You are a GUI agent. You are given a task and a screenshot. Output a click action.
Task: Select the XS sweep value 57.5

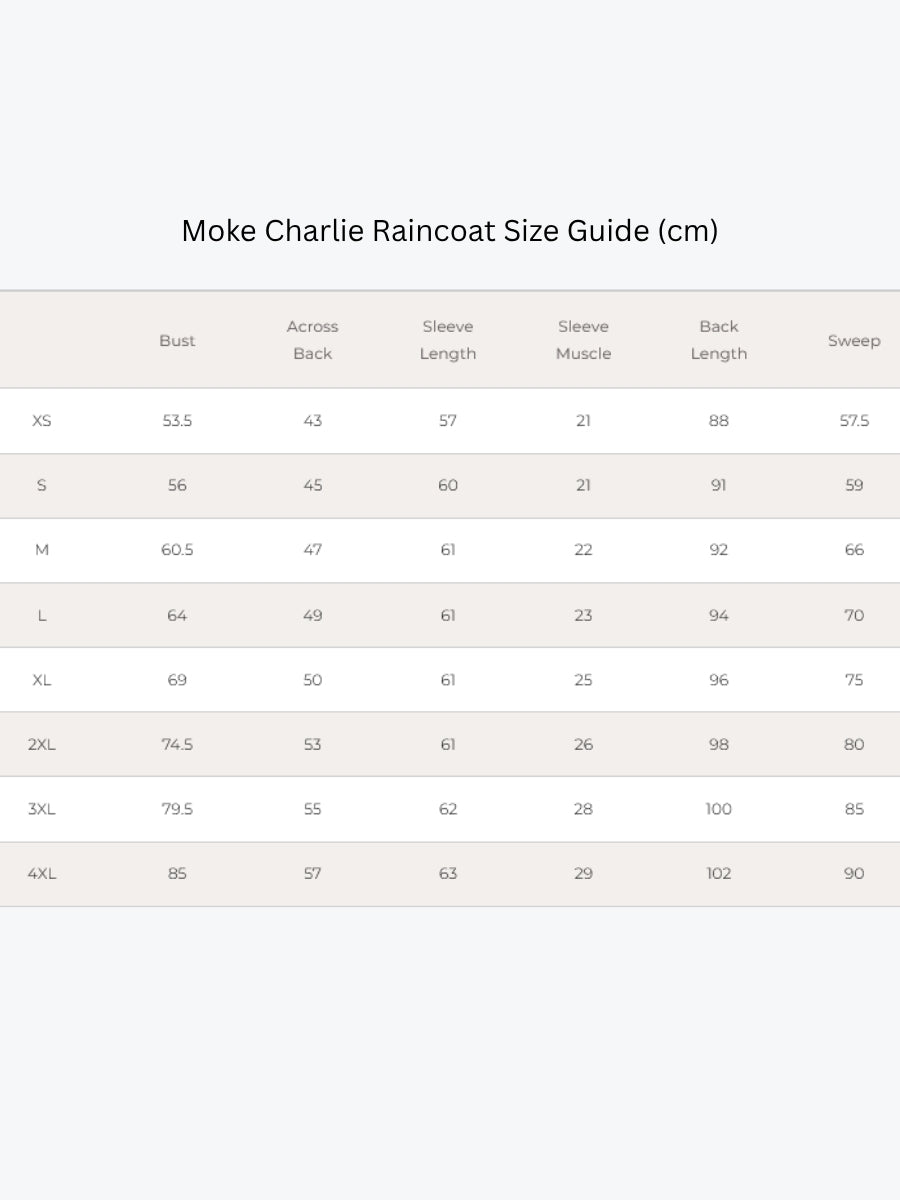tap(854, 421)
